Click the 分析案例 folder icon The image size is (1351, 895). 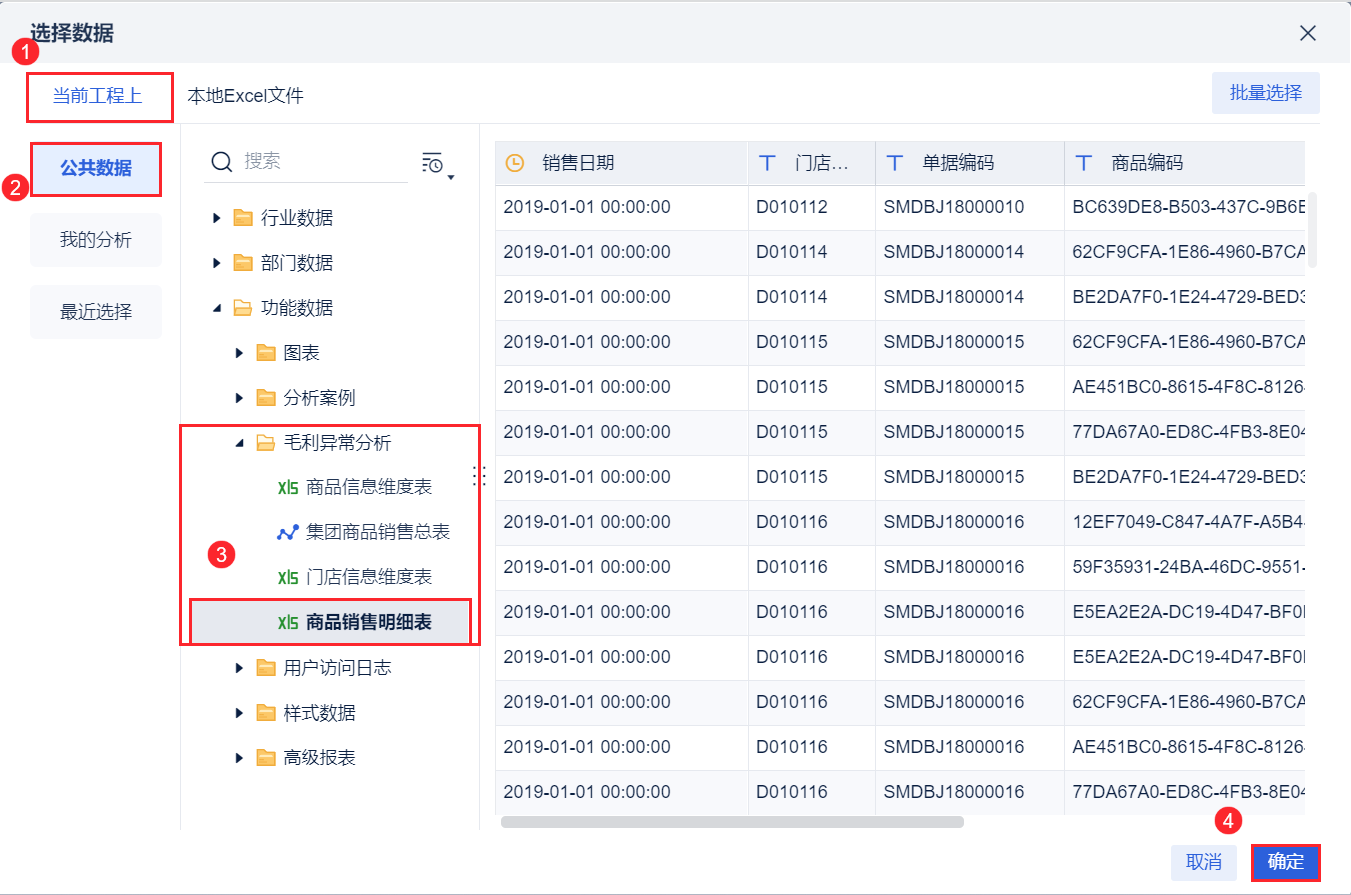click(266, 398)
